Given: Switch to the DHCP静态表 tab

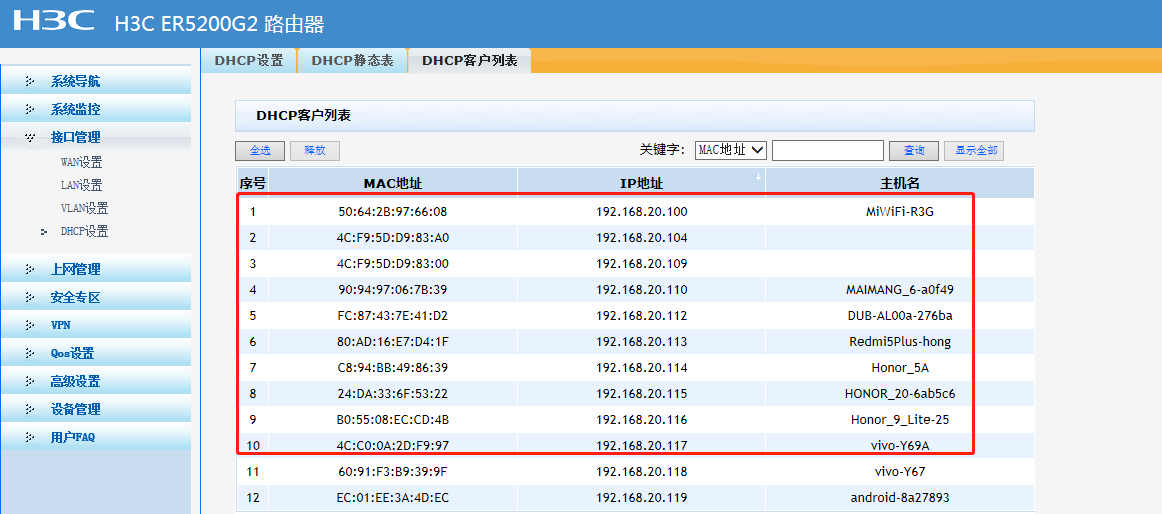Looking at the screenshot, I should pos(352,61).
